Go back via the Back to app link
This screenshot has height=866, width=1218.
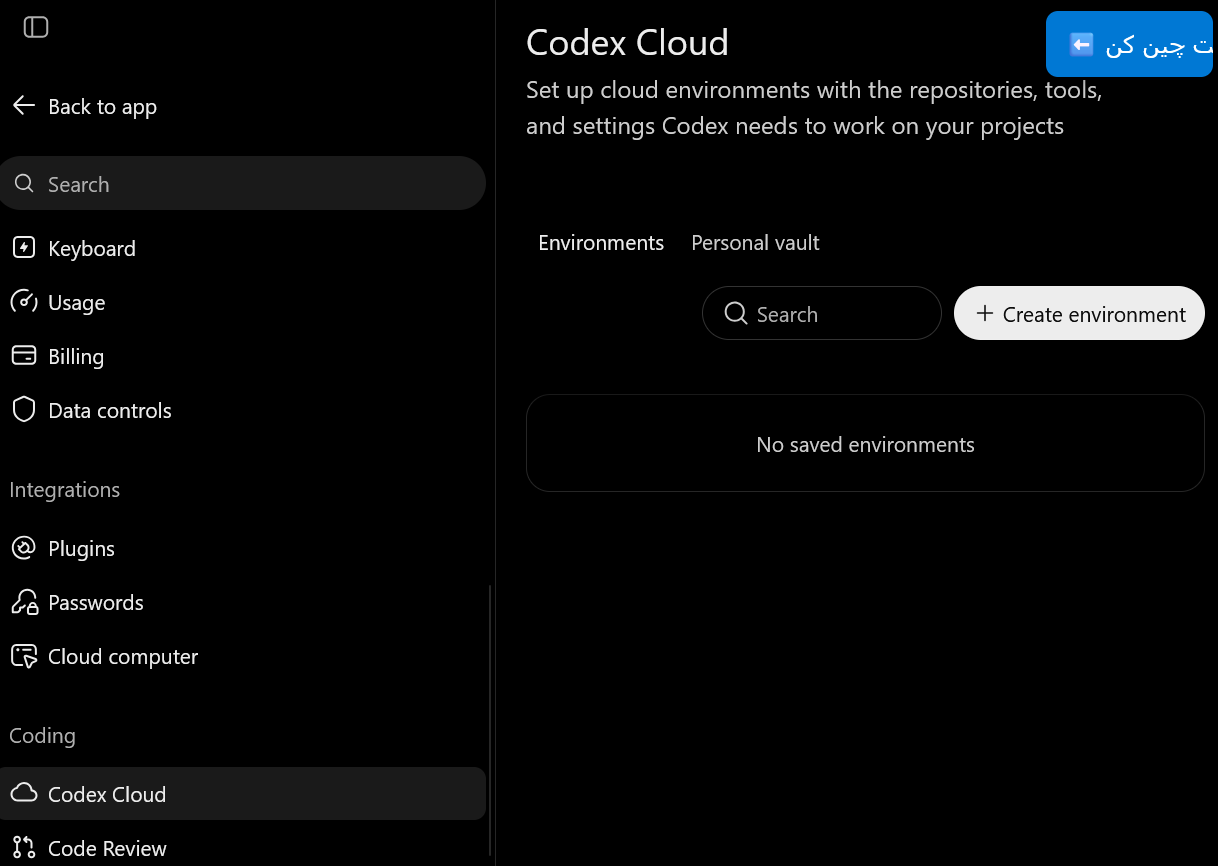tap(84, 106)
